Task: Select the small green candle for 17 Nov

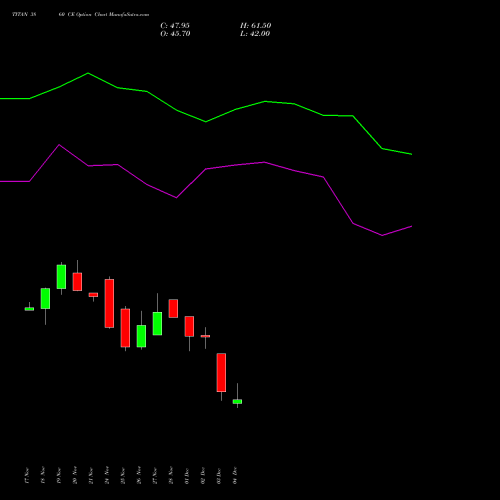Action: point(29,309)
